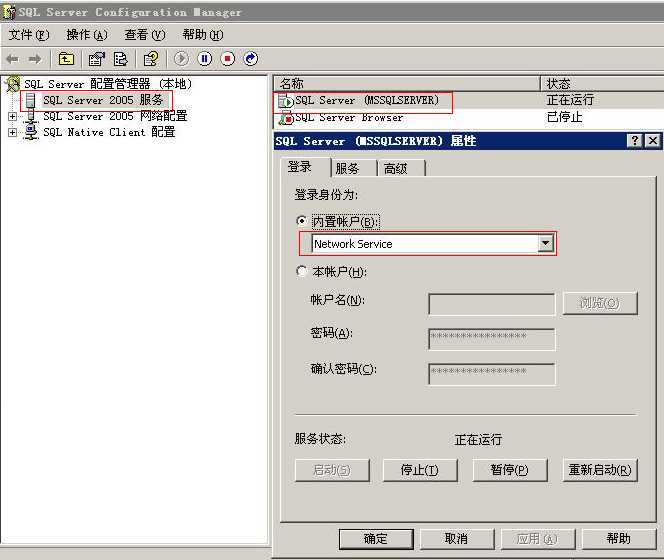Click the 应用(A) button
Image resolution: width=664 pixels, height=560 pixels.
coord(538,539)
